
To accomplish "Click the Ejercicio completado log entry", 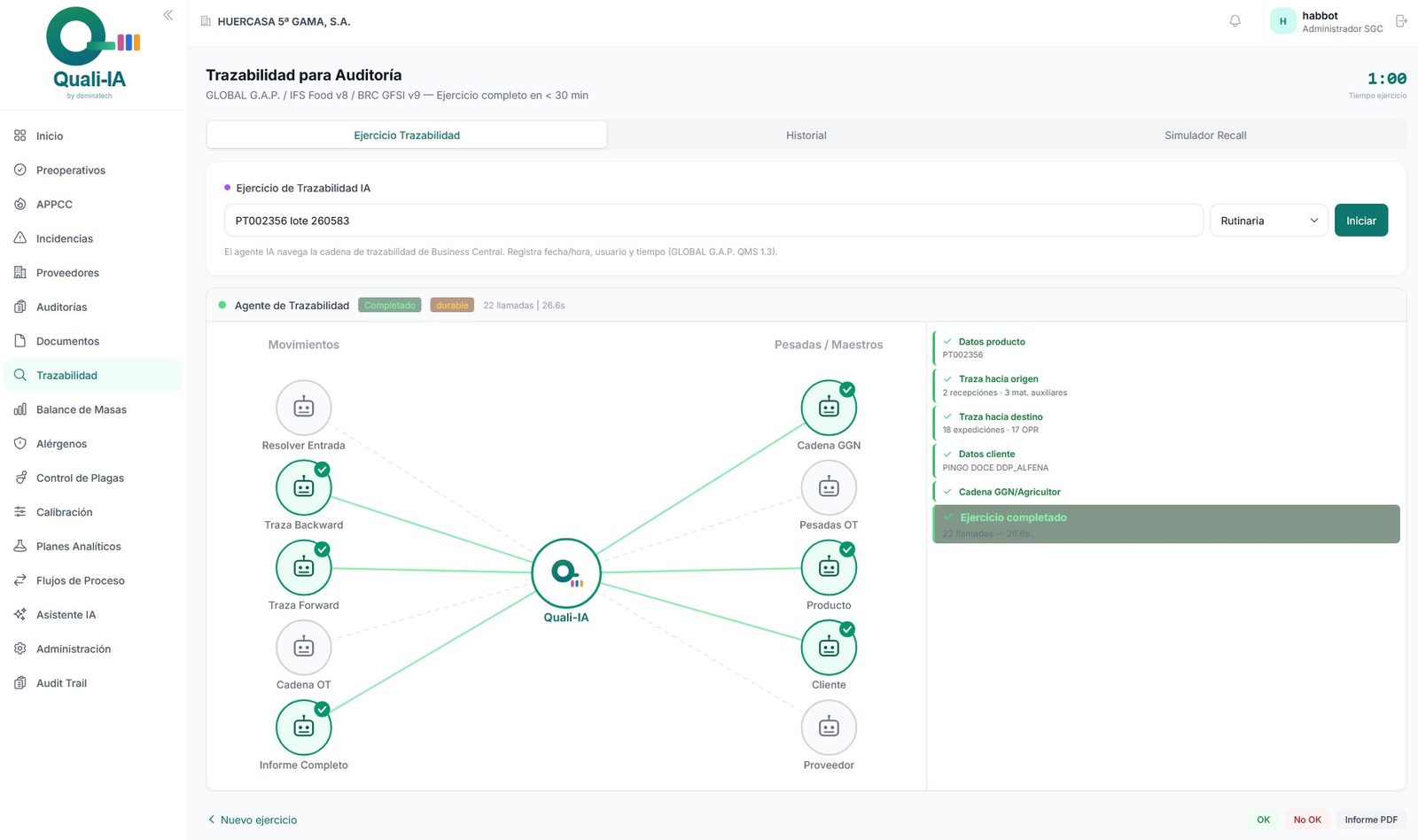I will pyautogui.click(x=1166, y=525).
